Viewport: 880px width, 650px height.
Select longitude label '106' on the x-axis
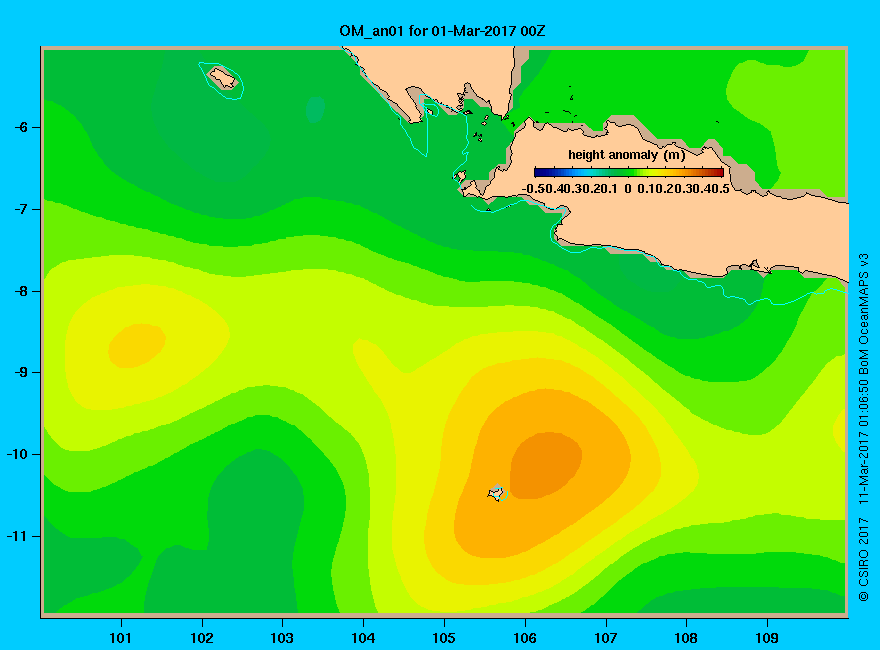pos(525,638)
